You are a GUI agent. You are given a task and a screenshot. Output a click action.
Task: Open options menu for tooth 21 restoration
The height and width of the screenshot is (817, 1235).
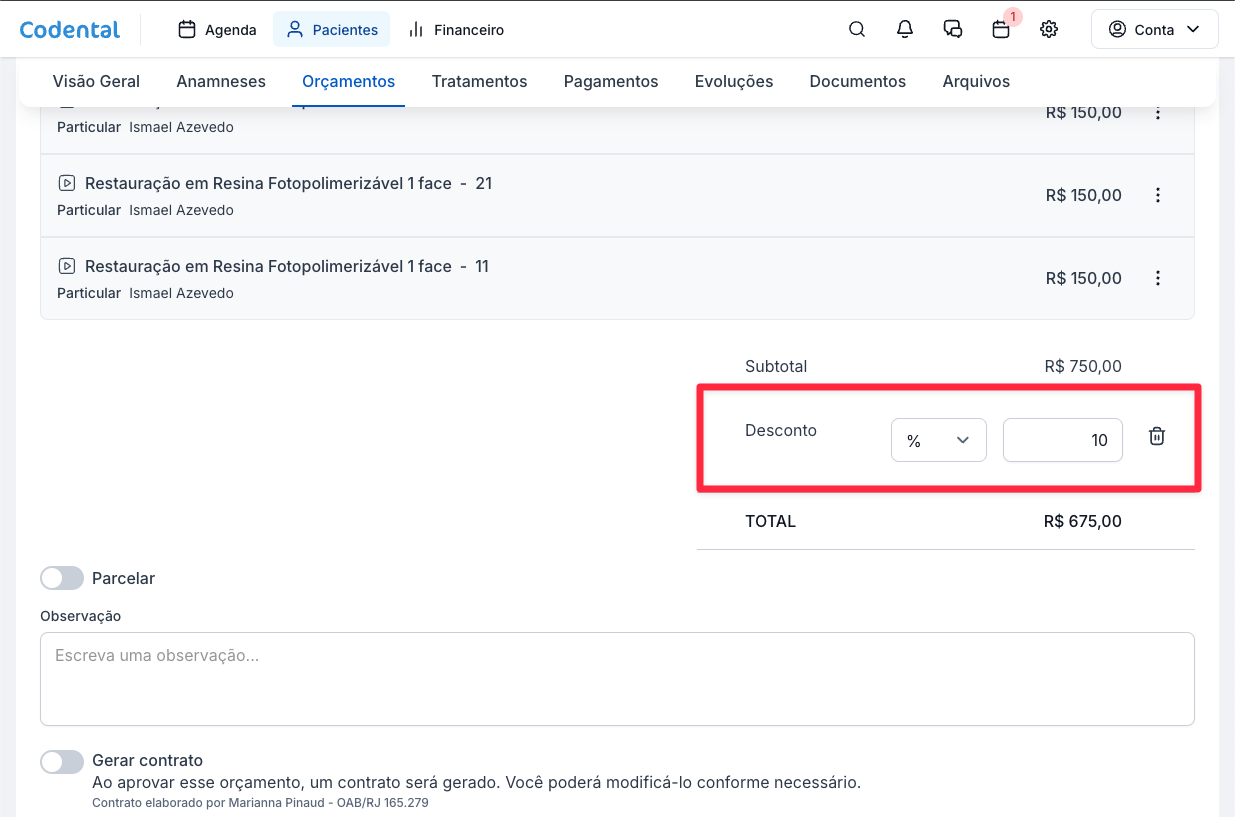1158,196
